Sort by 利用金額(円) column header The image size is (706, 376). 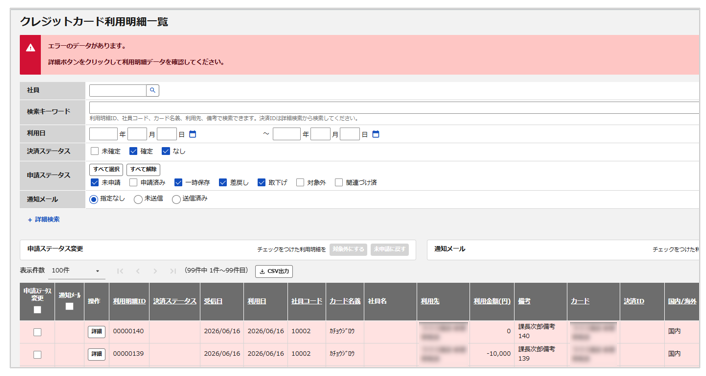pyautogui.click(x=492, y=301)
